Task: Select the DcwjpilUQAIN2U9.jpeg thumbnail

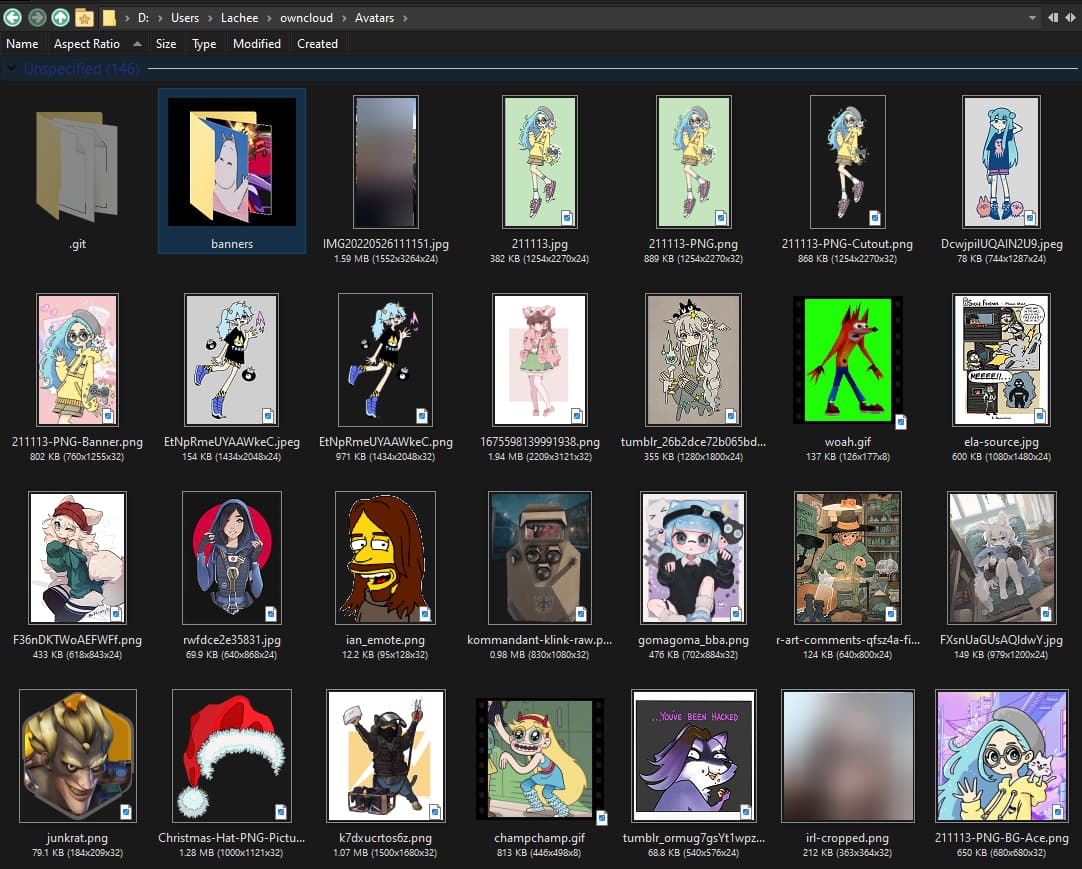Action: click(x=1001, y=162)
